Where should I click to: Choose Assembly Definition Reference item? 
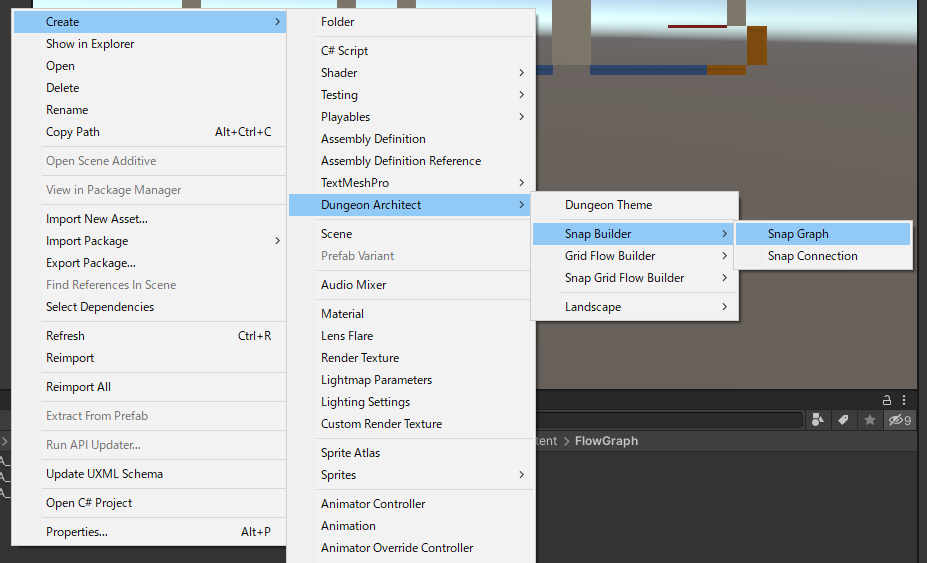point(410,160)
